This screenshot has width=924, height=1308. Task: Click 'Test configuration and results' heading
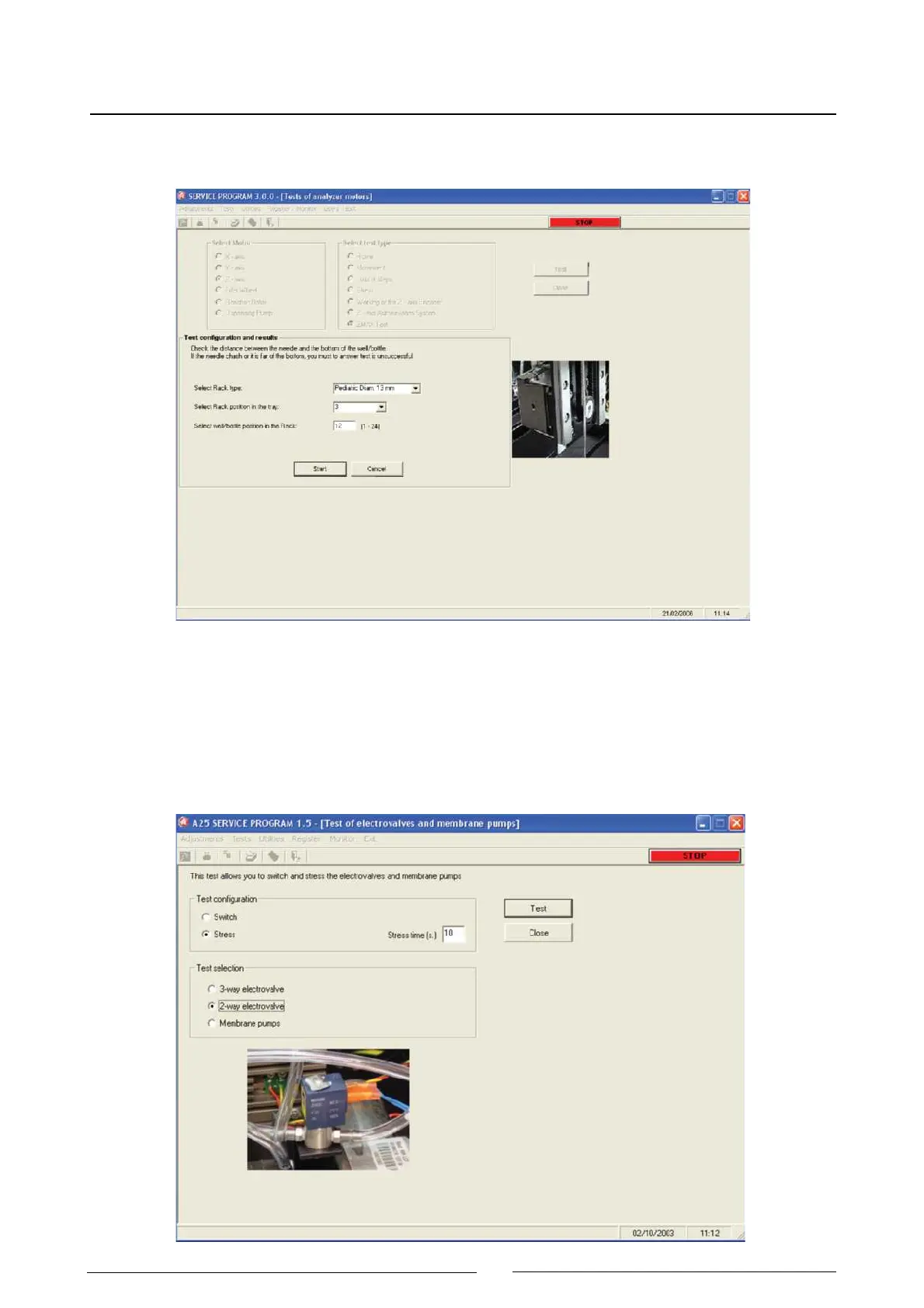(x=230, y=338)
